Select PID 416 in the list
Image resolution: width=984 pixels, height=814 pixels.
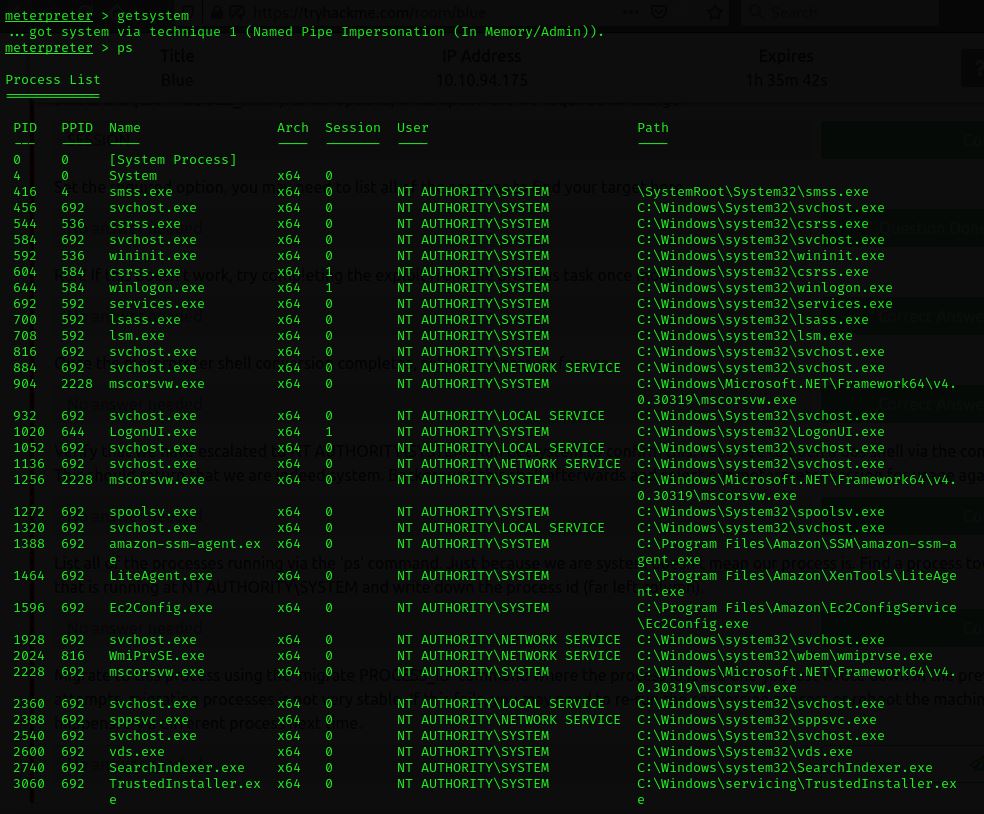click(25, 191)
